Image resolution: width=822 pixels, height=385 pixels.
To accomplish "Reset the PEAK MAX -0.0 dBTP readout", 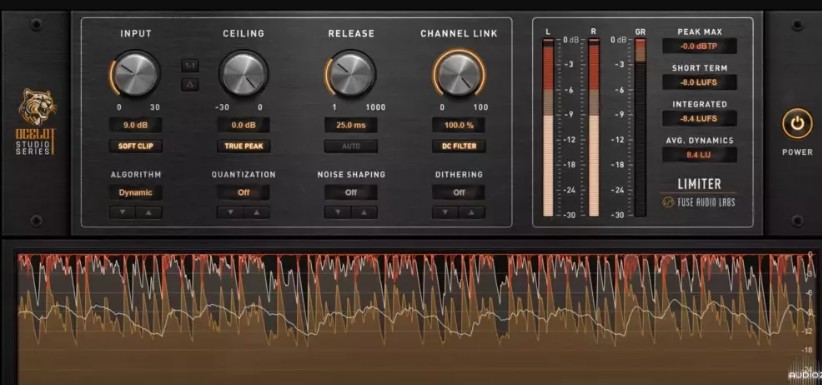I will point(699,46).
